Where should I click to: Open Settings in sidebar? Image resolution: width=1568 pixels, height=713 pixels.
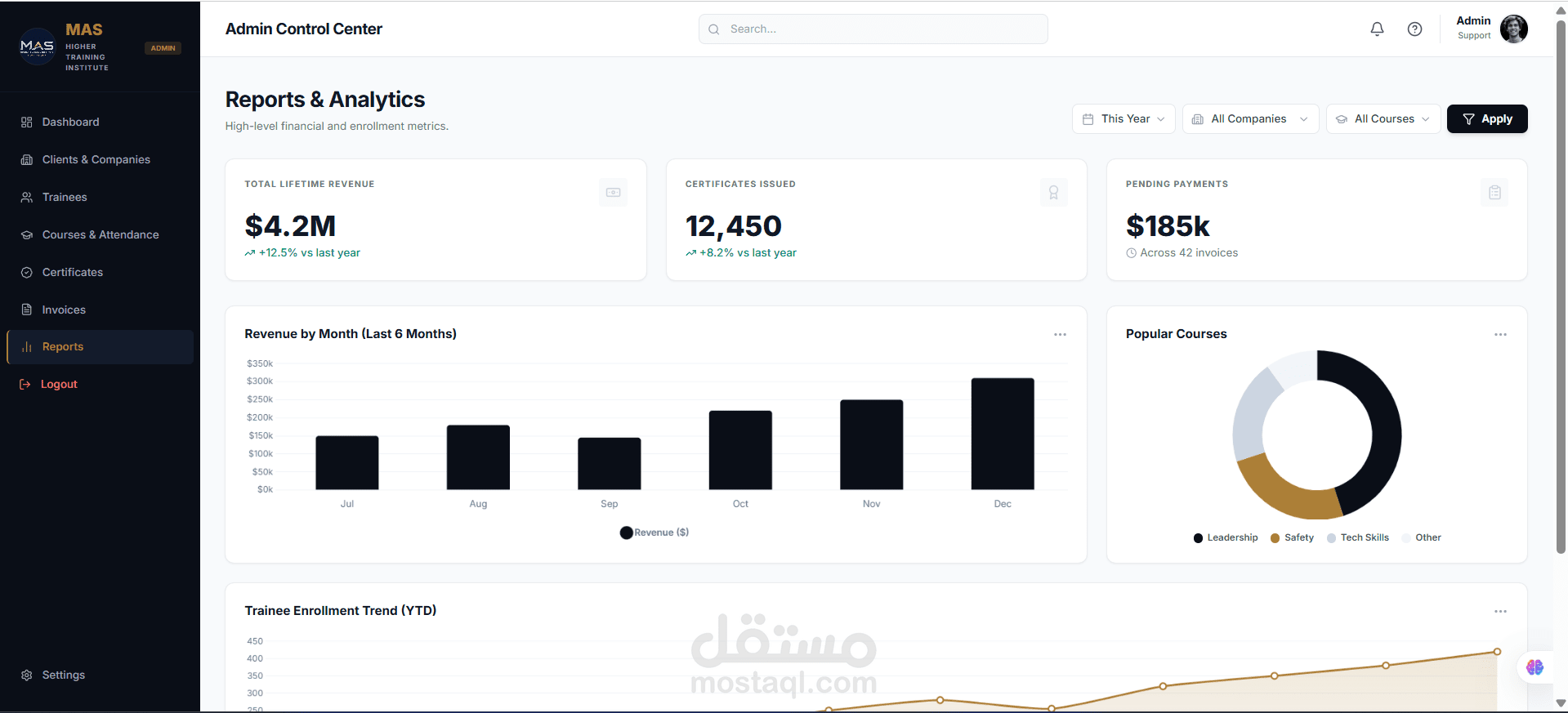pyautogui.click(x=100, y=675)
